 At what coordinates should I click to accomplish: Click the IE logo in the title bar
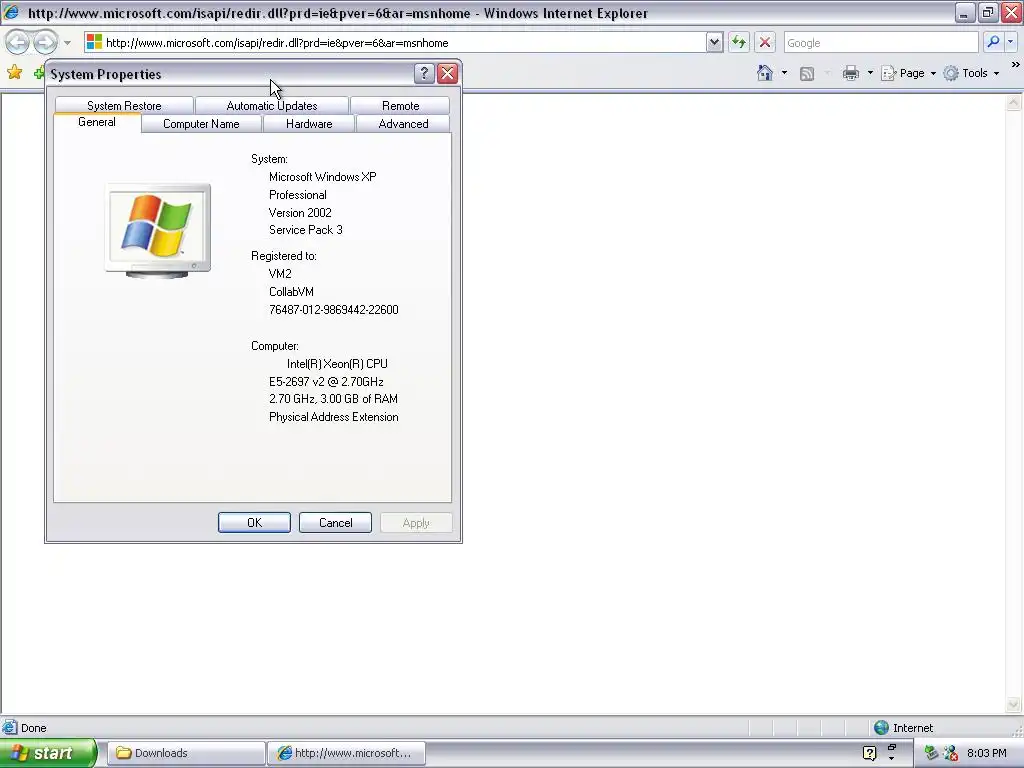click(x=11, y=12)
